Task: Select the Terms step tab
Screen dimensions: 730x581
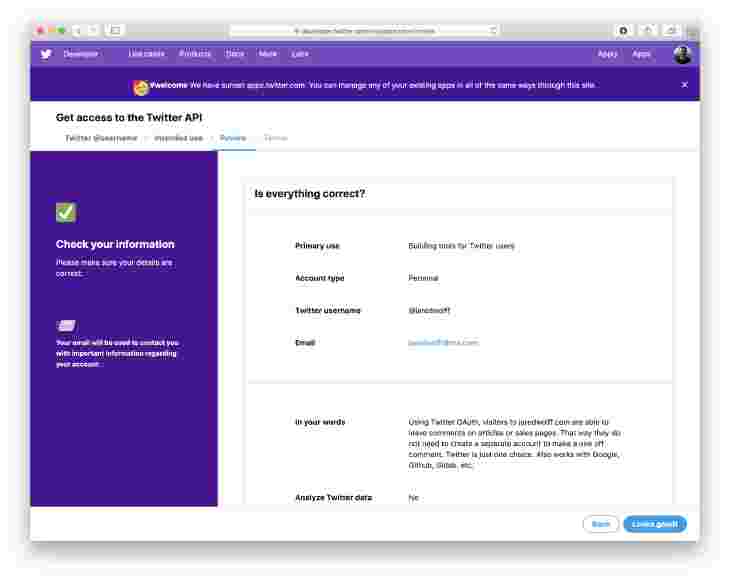Action: (x=276, y=138)
